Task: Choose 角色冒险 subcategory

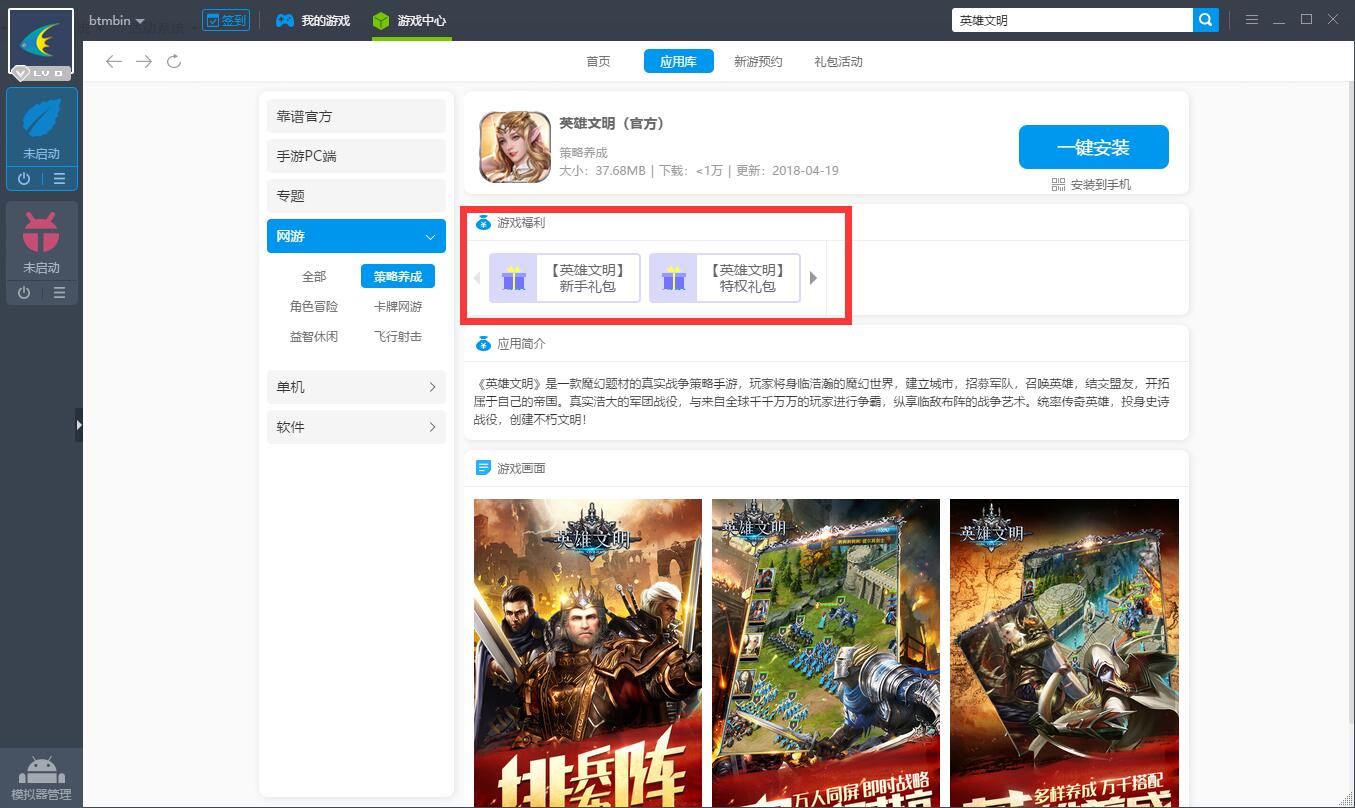Action: (x=314, y=307)
